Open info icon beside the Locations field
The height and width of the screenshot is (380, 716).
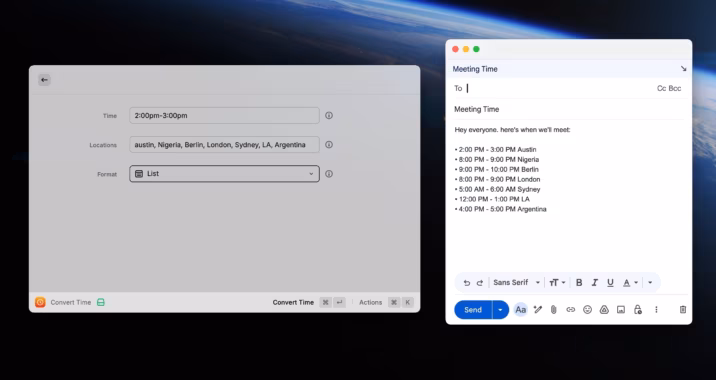329,145
